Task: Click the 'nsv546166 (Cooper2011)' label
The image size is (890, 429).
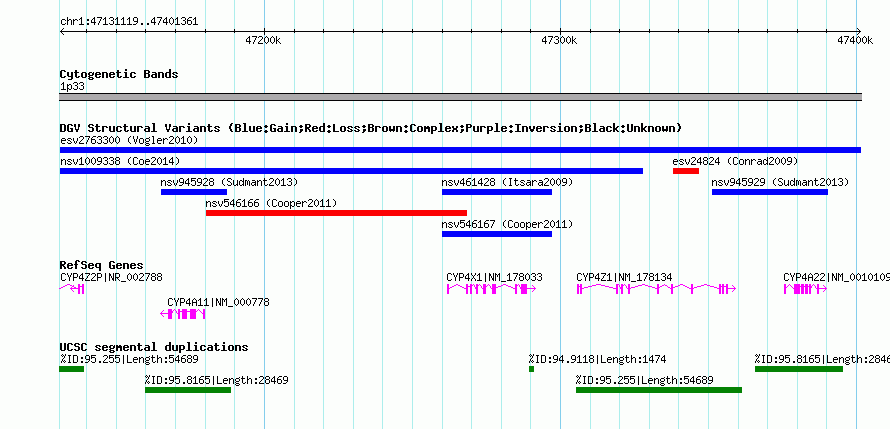Action: 271,203
